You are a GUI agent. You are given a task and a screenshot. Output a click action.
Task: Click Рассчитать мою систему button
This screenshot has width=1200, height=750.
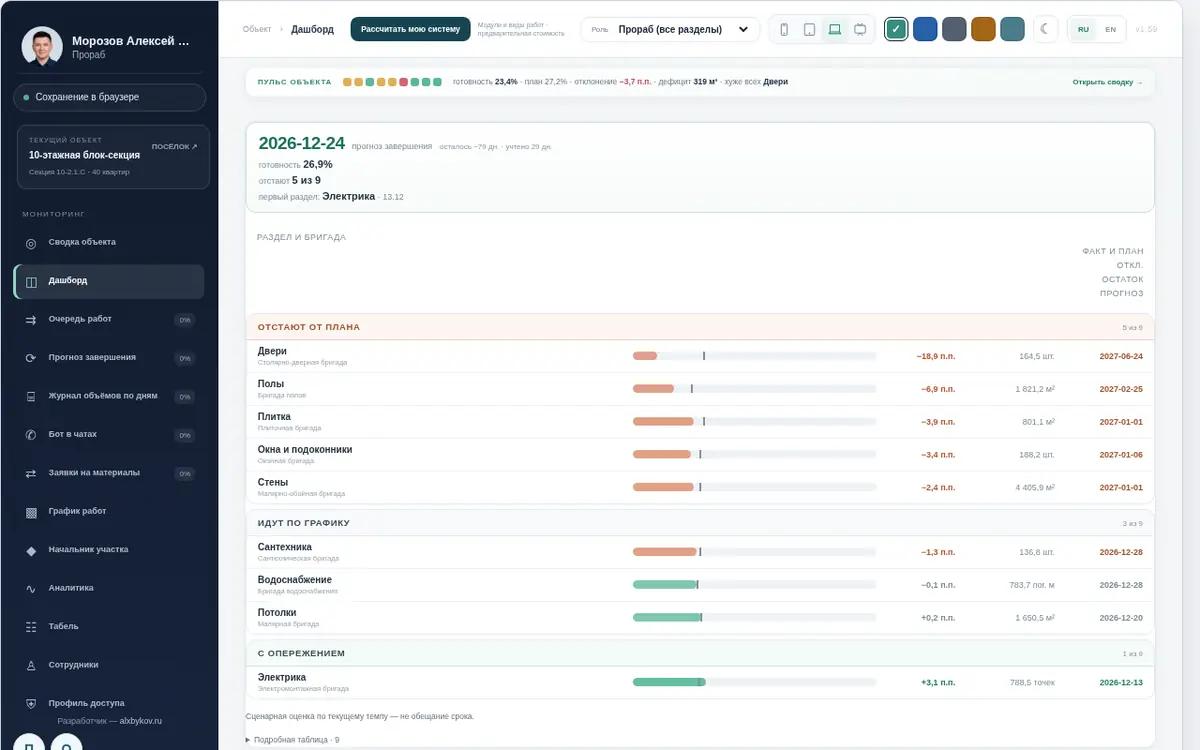pyautogui.click(x=410, y=29)
